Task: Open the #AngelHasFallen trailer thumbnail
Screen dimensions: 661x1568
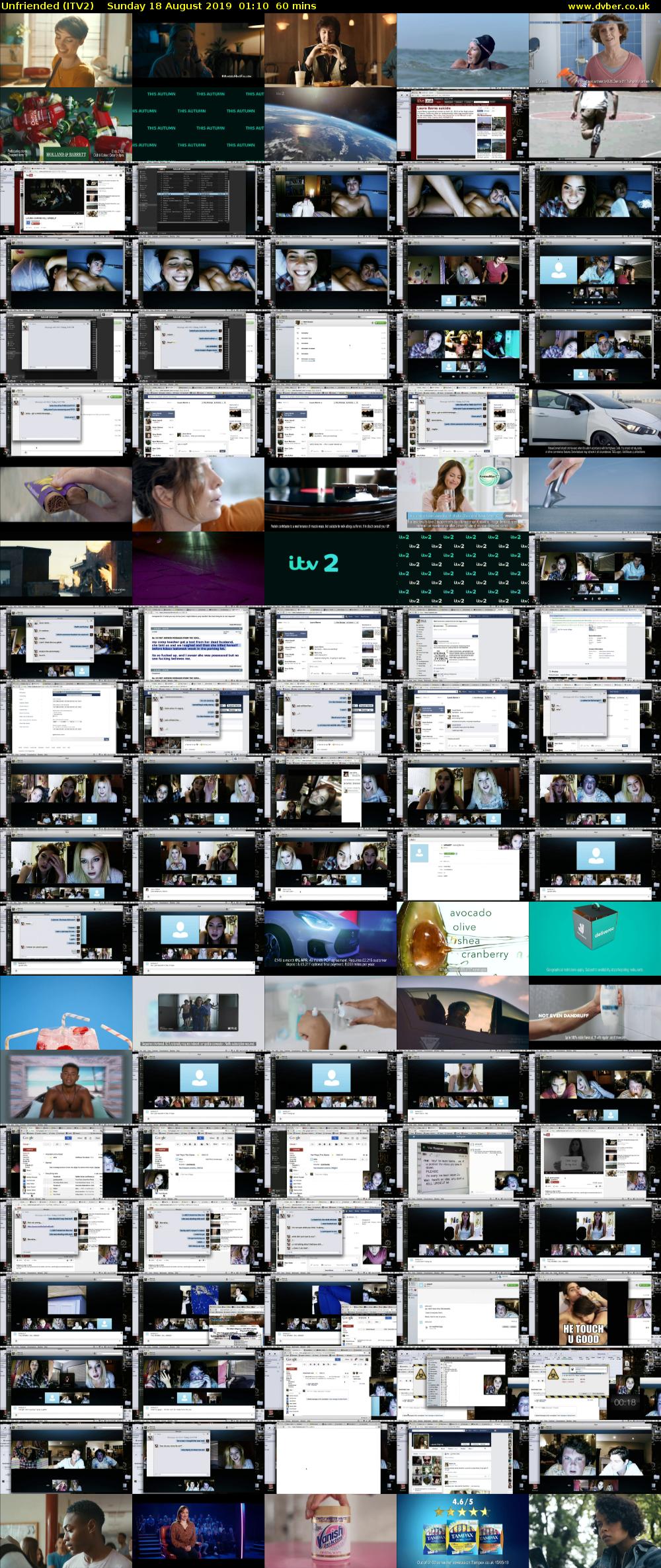Action: 198,50
